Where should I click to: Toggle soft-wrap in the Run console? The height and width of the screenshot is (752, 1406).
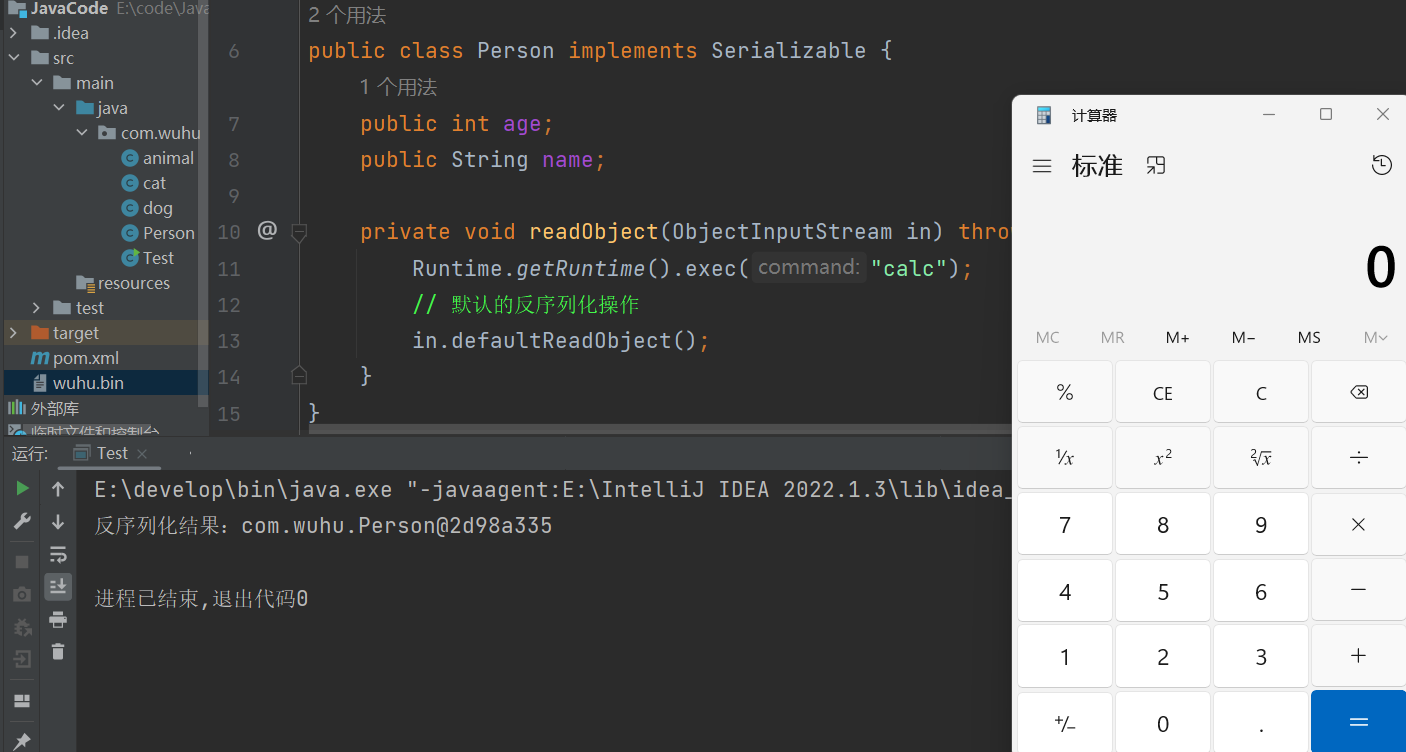click(x=58, y=554)
